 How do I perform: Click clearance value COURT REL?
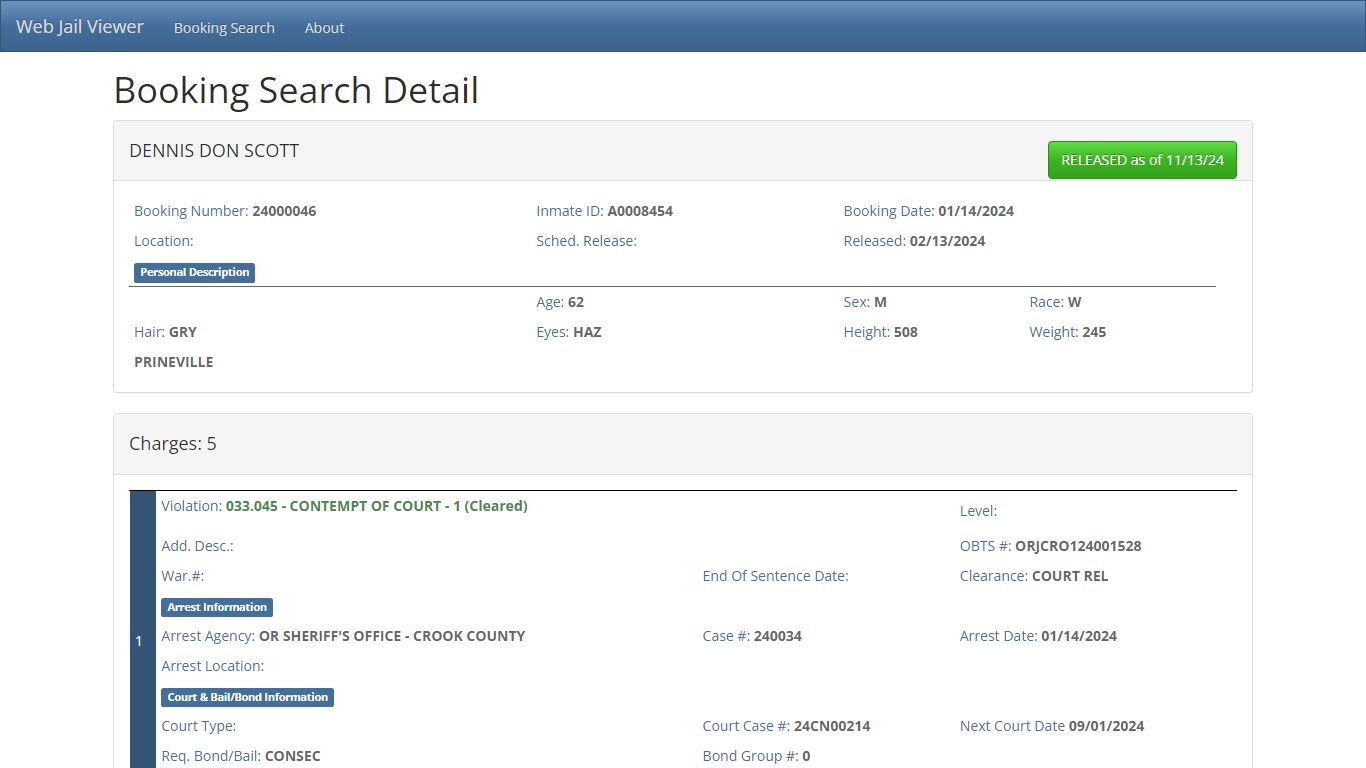click(x=1070, y=576)
